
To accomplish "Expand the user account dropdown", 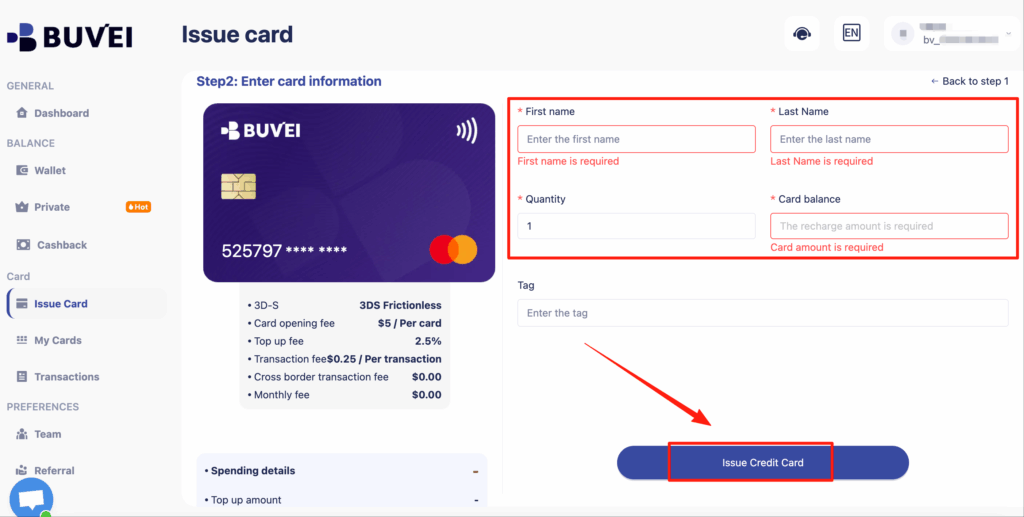I will point(1007,33).
